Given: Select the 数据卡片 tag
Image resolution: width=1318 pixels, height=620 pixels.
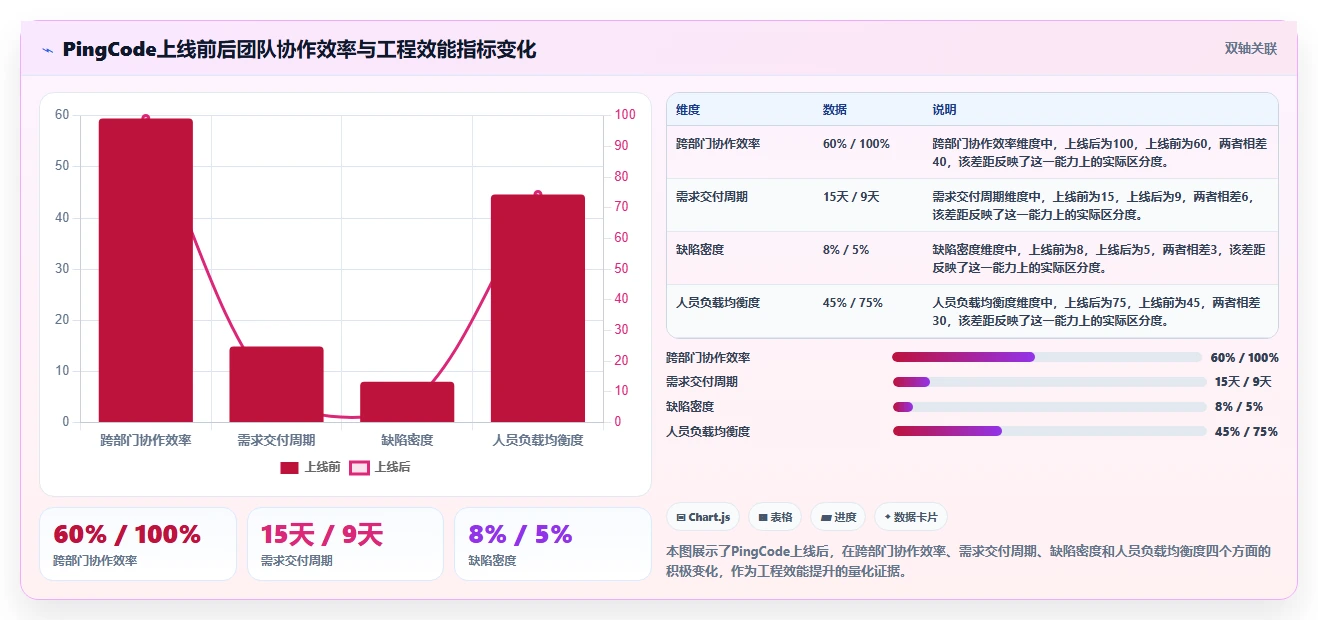Looking at the screenshot, I should click(910, 517).
